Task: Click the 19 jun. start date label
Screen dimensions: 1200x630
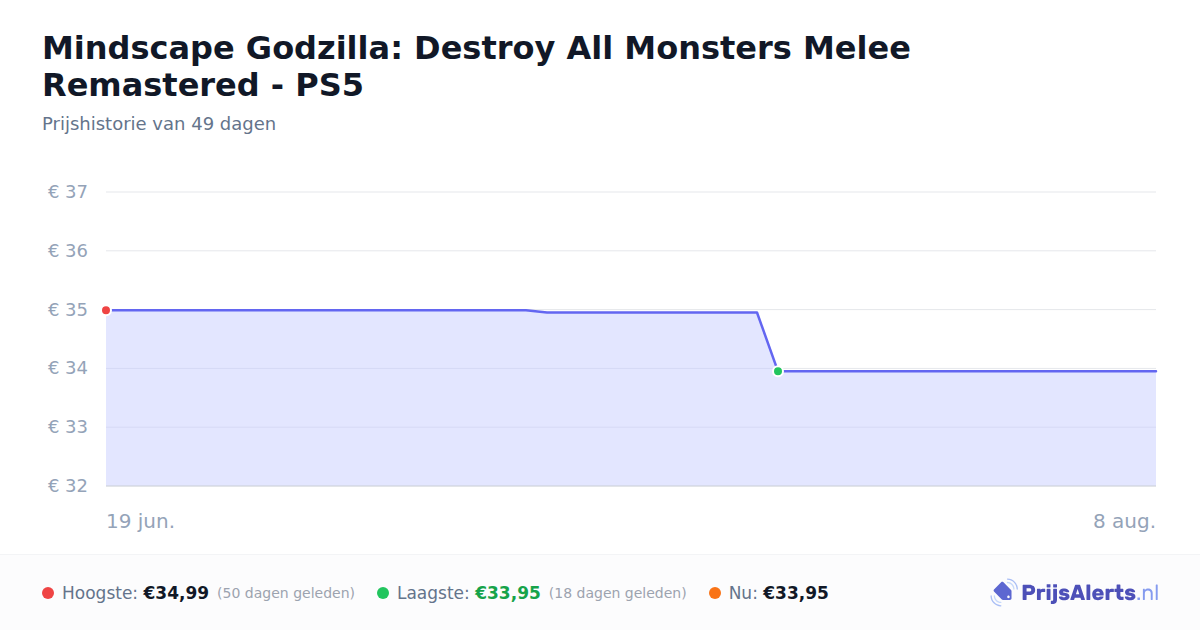Action: pos(141,522)
